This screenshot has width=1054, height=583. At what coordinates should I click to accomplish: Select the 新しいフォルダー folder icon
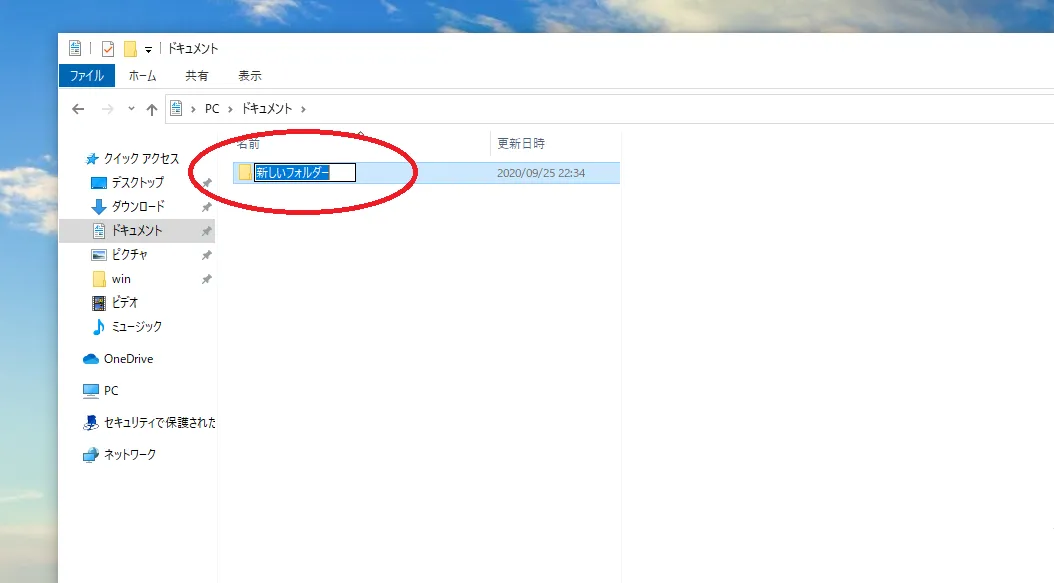point(244,173)
